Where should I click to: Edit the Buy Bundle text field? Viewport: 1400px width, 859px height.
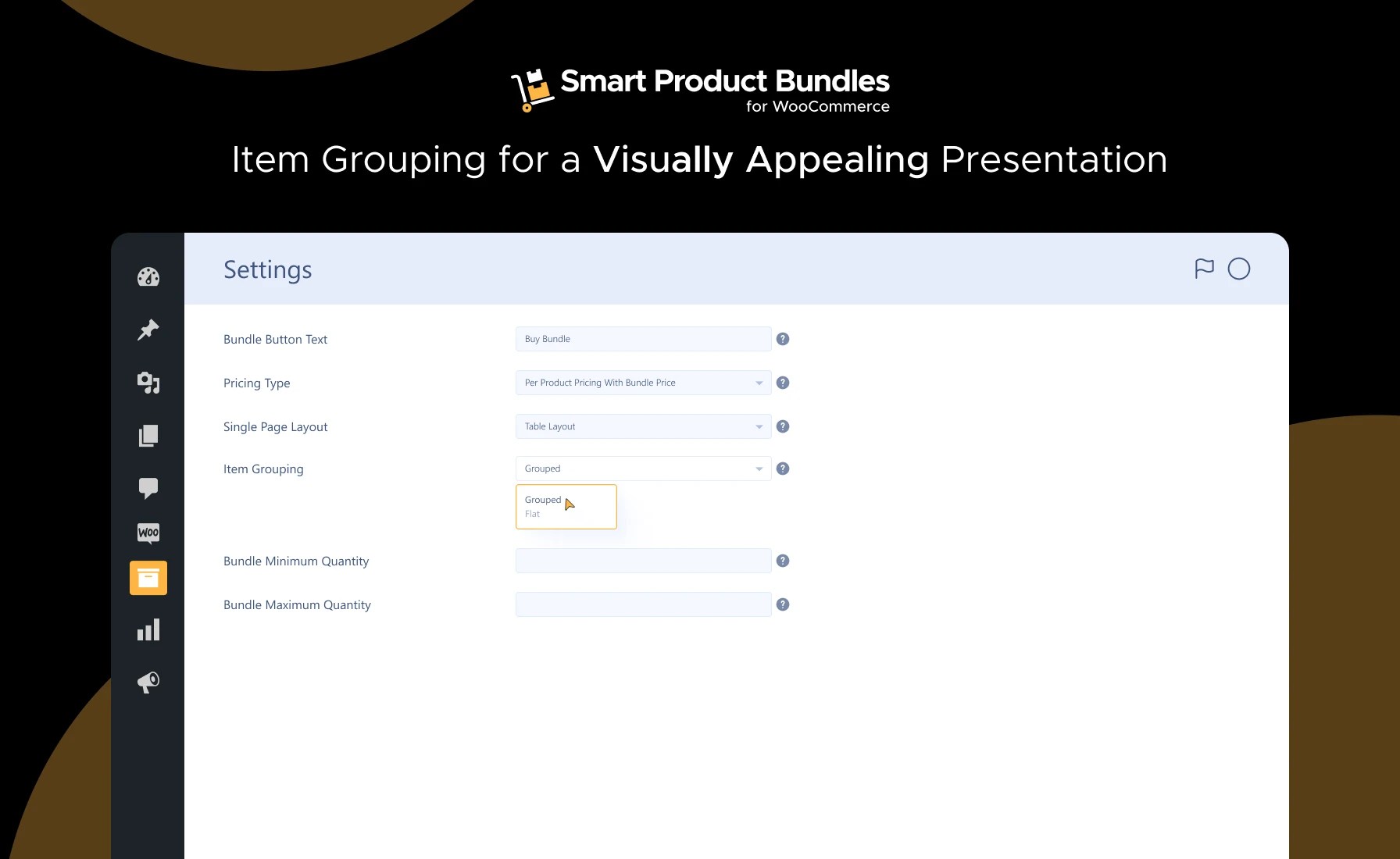coord(642,339)
